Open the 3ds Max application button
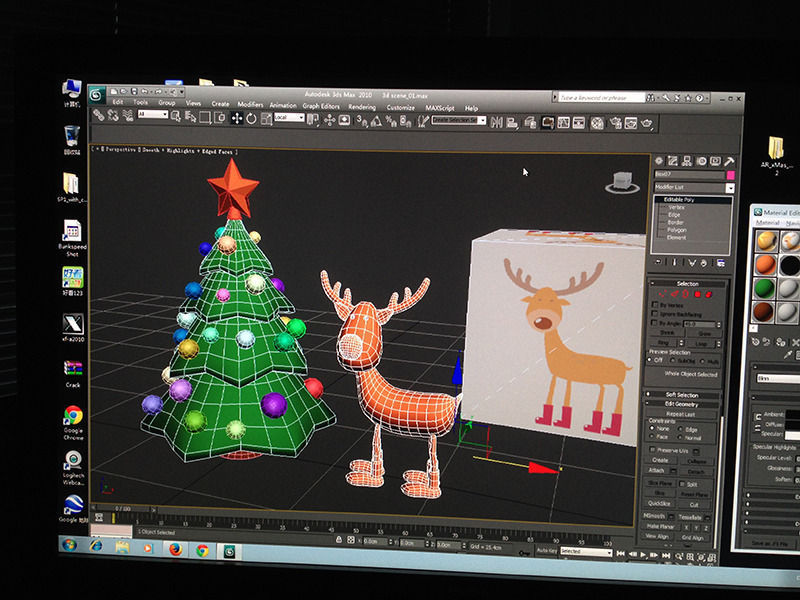Screen dimensions: 800x600 click(x=96, y=94)
